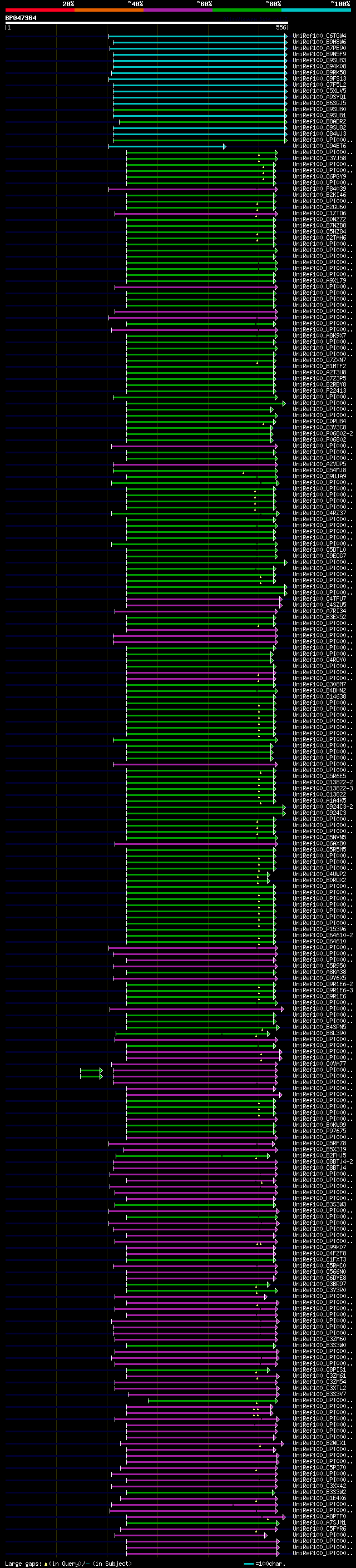Select the UniRef100_Q9SU81 label
356x1568 pixels.
(319, 115)
